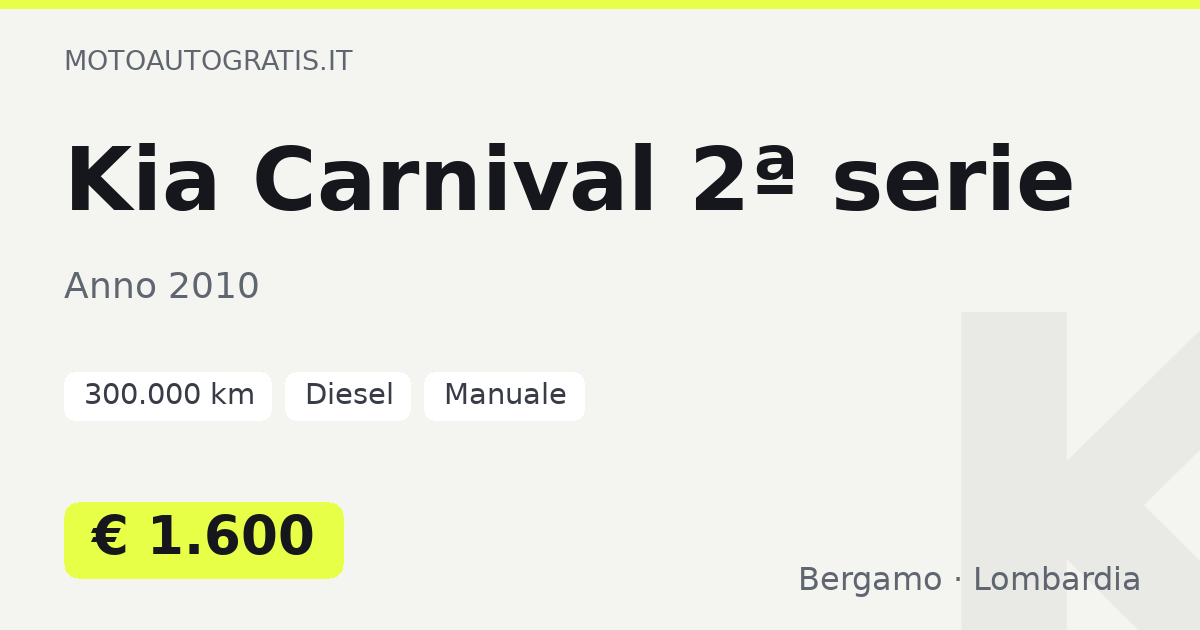Select the Diesel fuel chip

pos(348,396)
